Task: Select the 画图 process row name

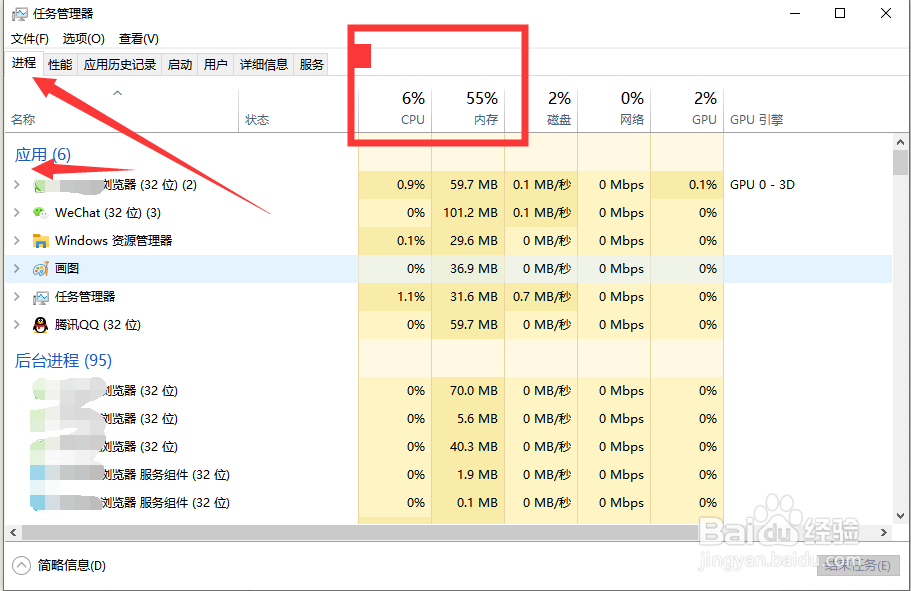Action: click(x=67, y=268)
